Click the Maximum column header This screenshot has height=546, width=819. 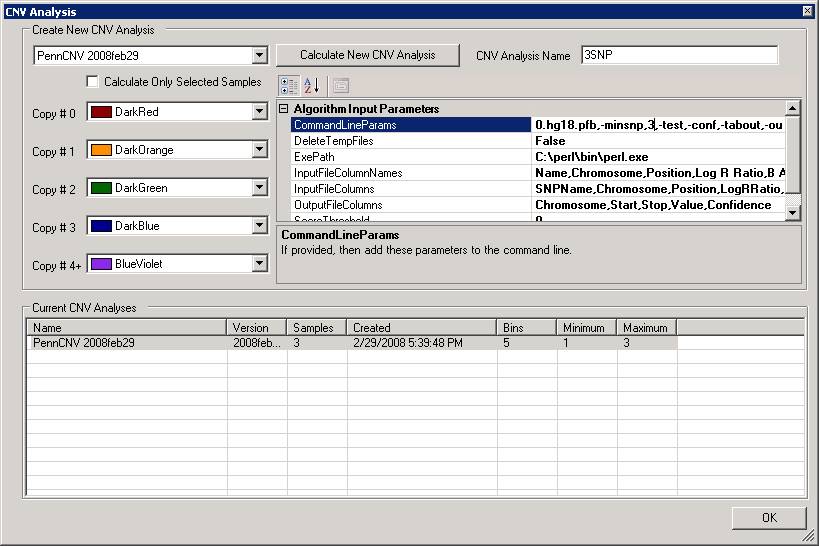pyautogui.click(x=647, y=328)
